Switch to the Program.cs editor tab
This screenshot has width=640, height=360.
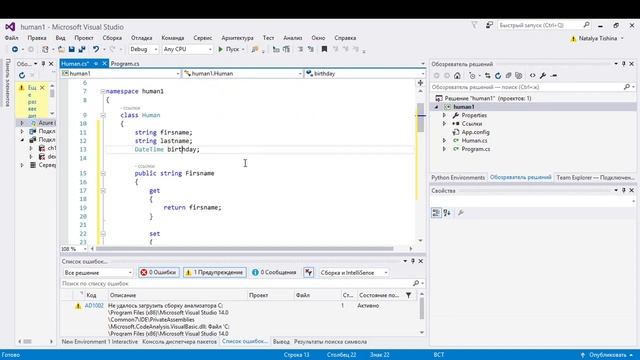[125, 64]
